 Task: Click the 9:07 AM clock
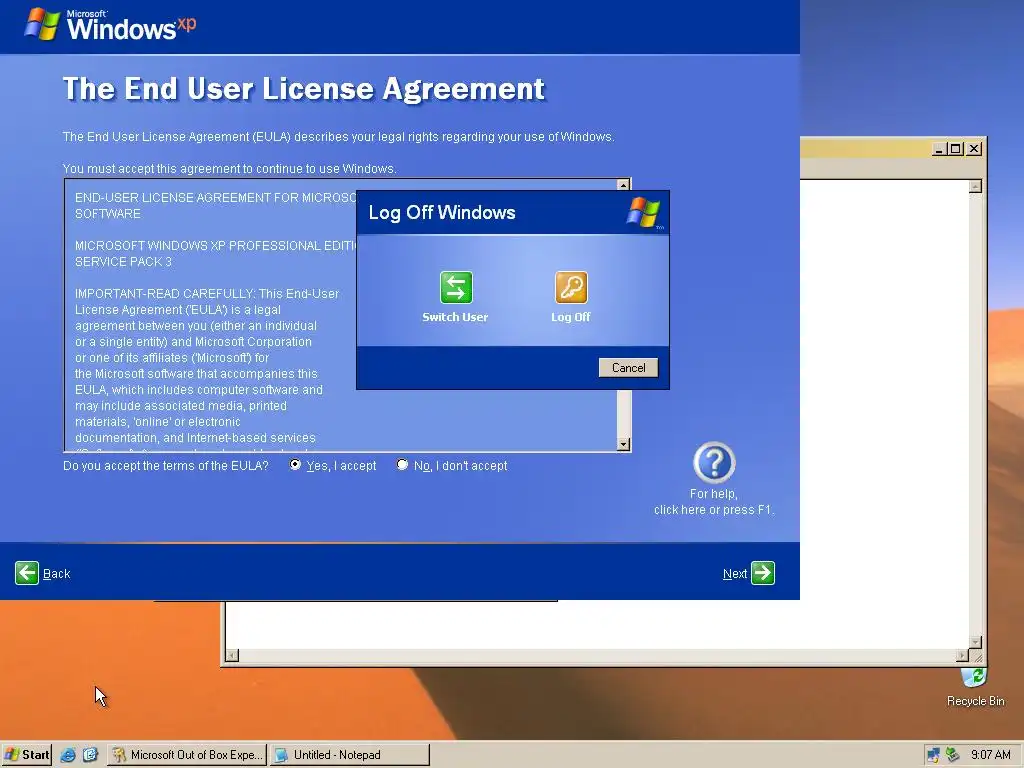tap(990, 755)
